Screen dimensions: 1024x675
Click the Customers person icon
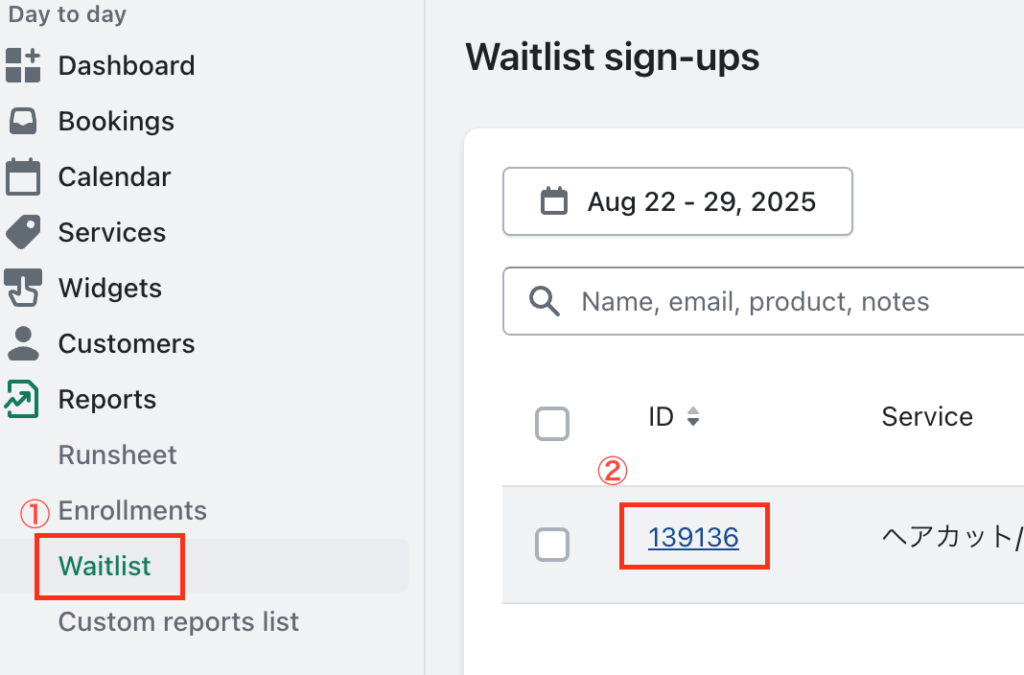22,343
